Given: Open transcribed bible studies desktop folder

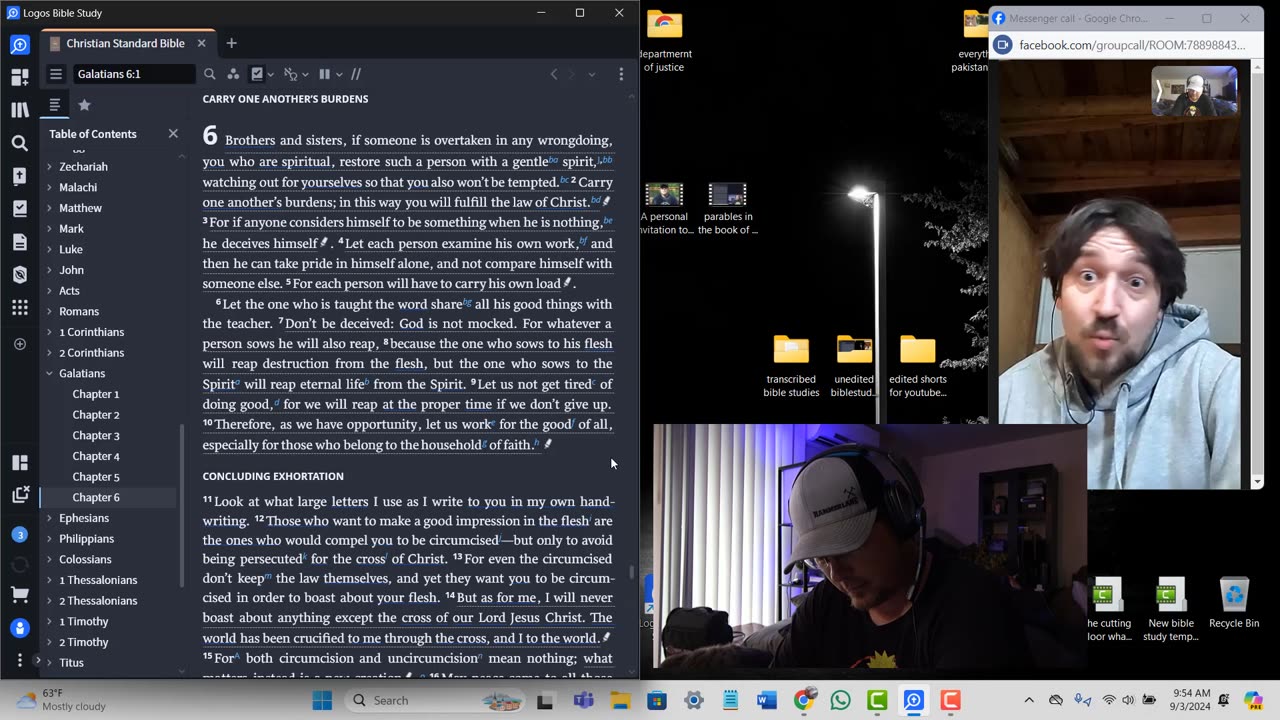Looking at the screenshot, I should pyautogui.click(x=791, y=365).
